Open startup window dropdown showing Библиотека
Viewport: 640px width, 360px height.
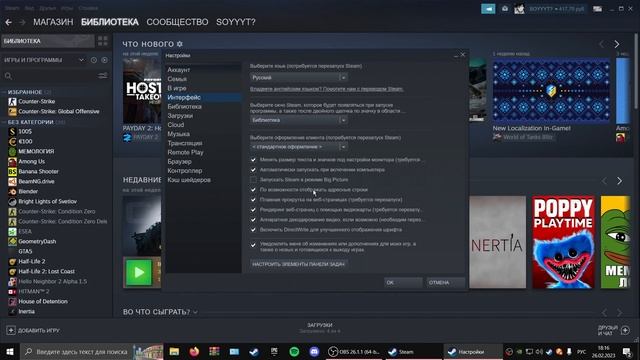point(299,120)
